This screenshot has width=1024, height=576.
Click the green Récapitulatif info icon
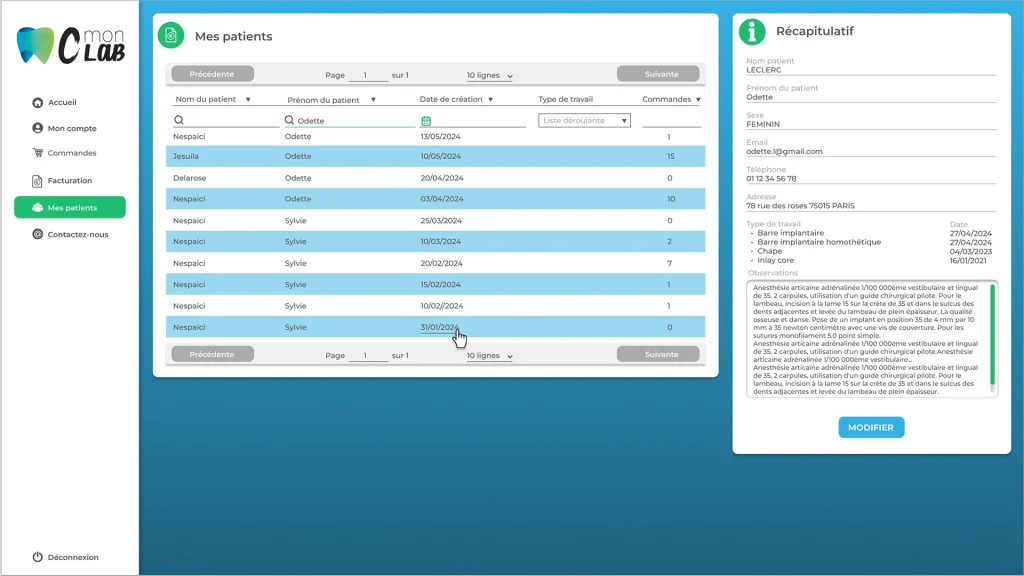pyautogui.click(x=752, y=31)
